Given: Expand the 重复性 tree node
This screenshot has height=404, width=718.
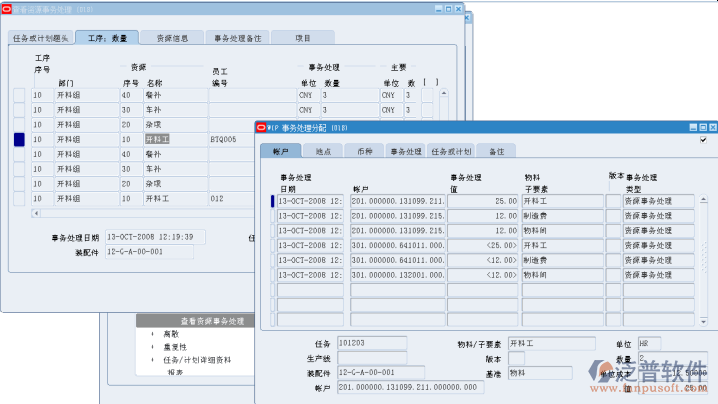Looking at the screenshot, I should 152,347.
